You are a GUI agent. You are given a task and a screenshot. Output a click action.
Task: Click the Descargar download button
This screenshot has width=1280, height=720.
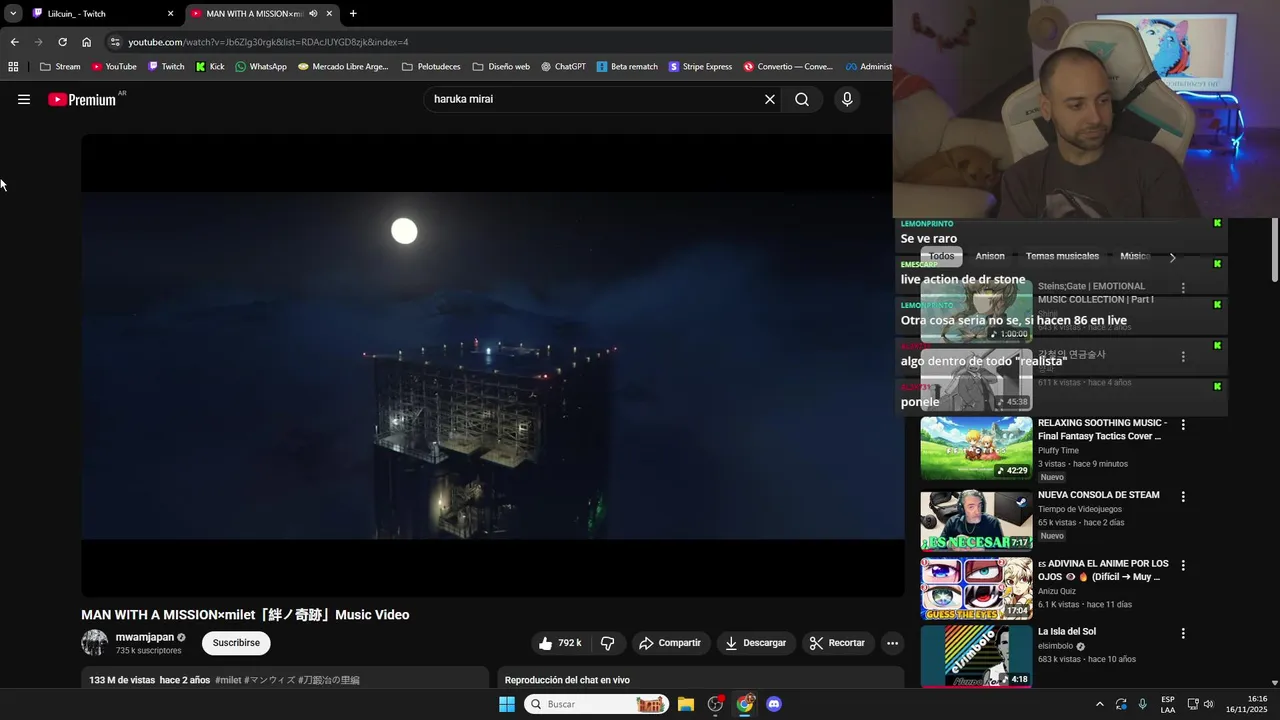click(x=756, y=643)
